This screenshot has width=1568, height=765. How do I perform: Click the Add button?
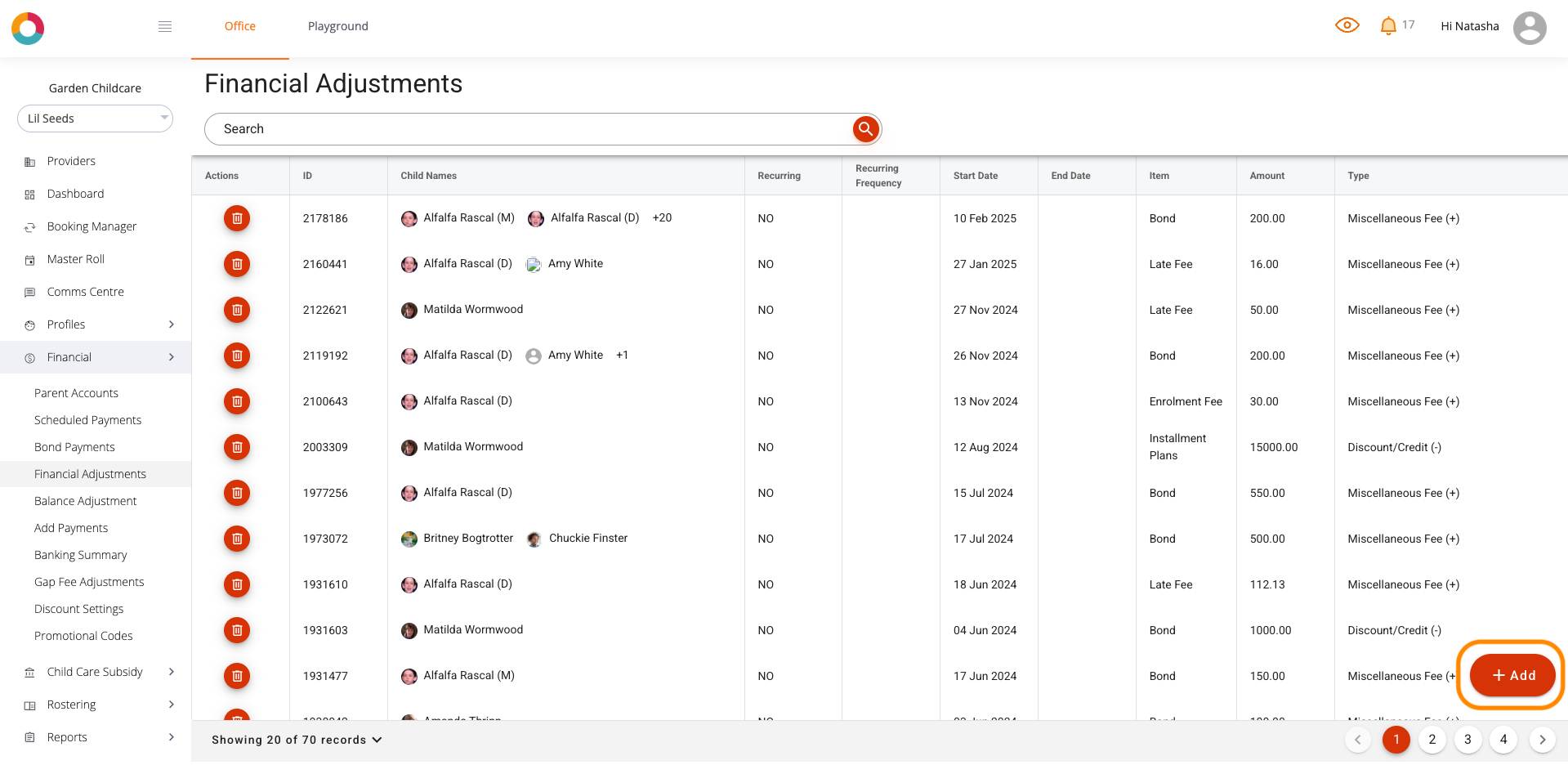(x=1512, y=675)
